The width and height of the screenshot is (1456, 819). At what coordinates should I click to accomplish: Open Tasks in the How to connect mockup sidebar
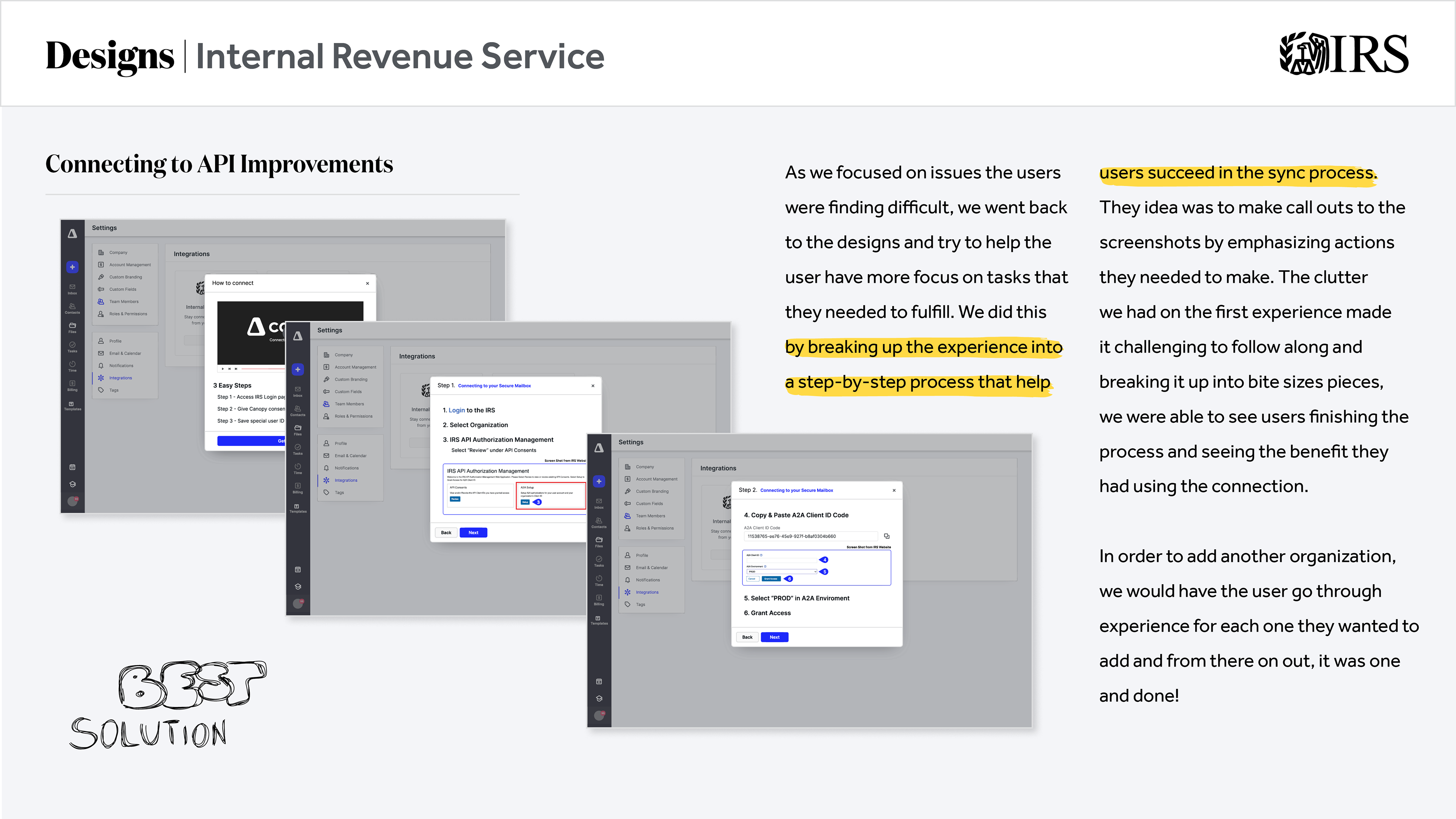[72, 347]
